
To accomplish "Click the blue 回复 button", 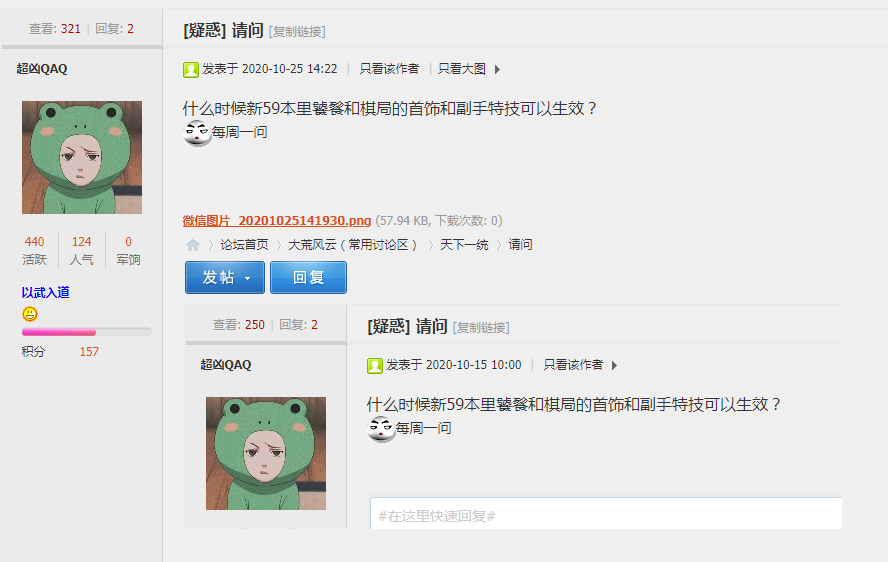I will [309, 278].
